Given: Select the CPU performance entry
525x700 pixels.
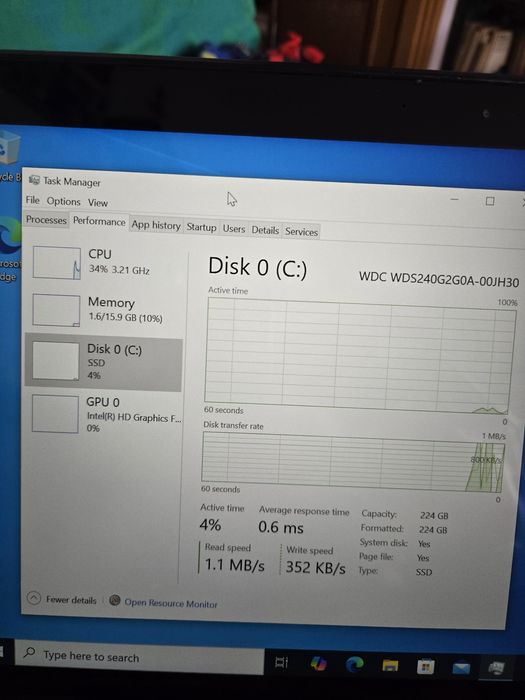Looking at the screenshot, I should point(105,263).
